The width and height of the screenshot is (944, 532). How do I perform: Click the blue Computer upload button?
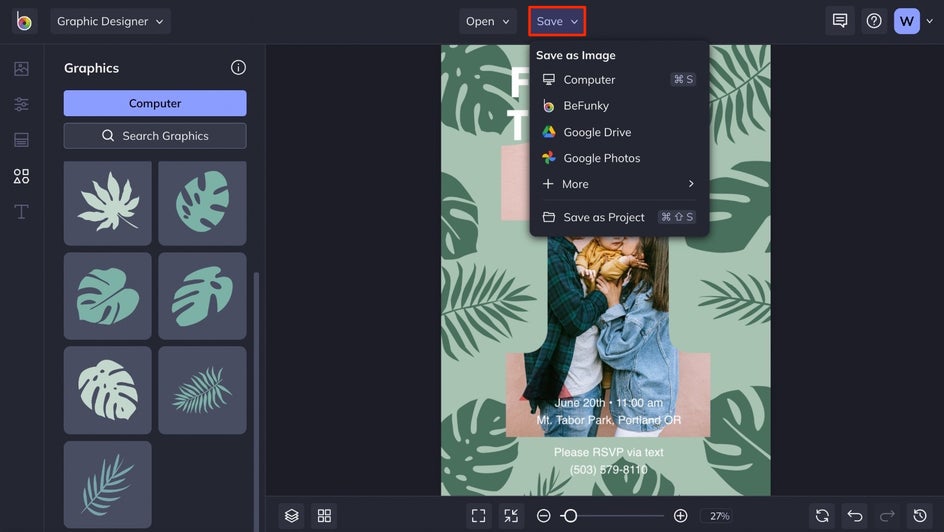pyautogui.click(x=155, y=104)
